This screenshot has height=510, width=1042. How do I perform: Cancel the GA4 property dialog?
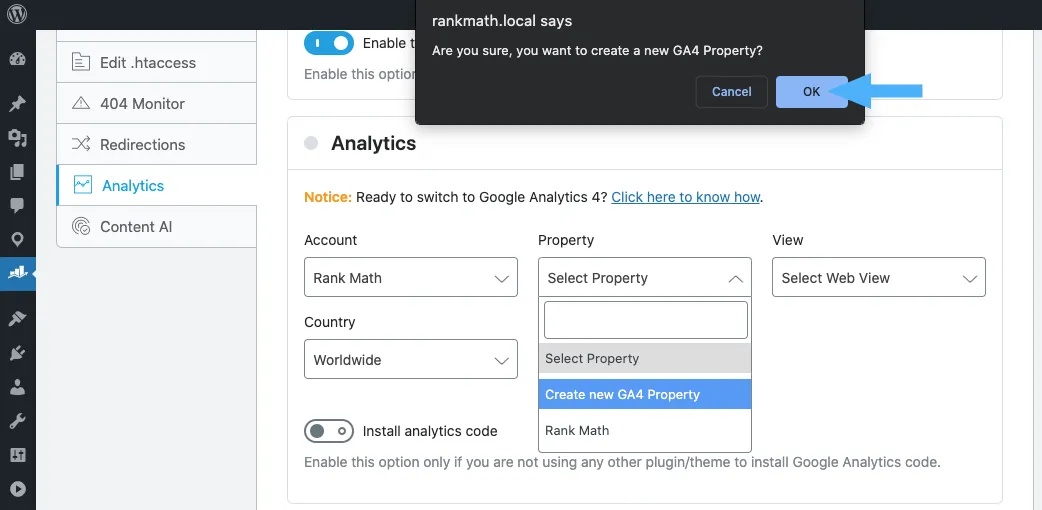pos(732,92)
